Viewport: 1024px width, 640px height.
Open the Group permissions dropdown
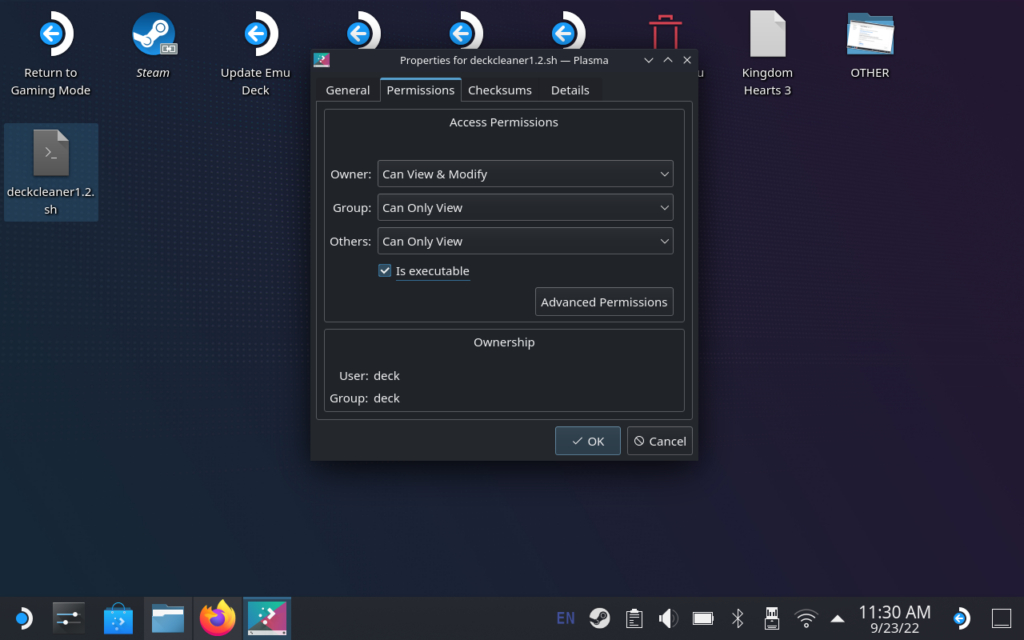(x=525, y=208)
